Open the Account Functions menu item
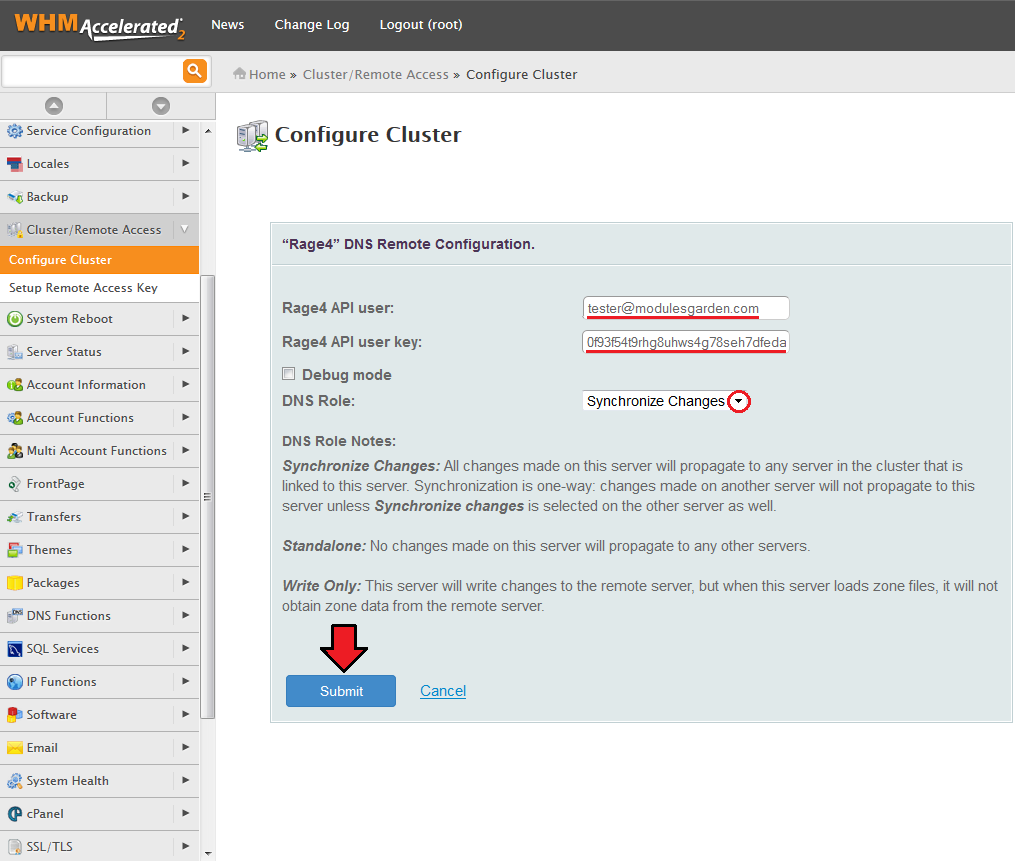Viewport: 1015px width, 861px height. [80, 418]
